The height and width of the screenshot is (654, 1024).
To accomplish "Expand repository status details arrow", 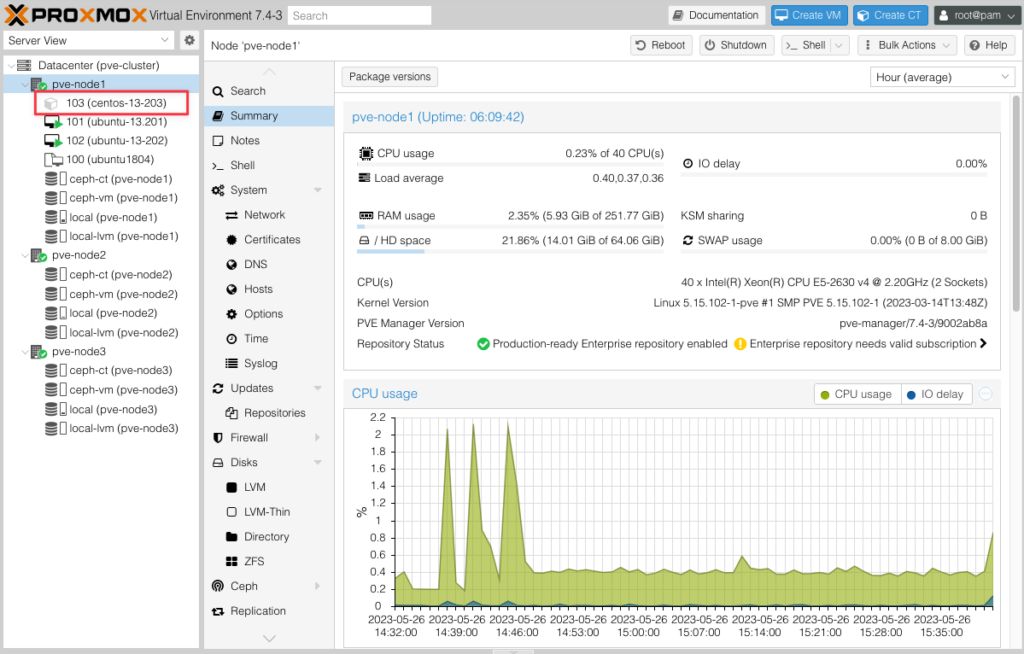I will (983, 344).
